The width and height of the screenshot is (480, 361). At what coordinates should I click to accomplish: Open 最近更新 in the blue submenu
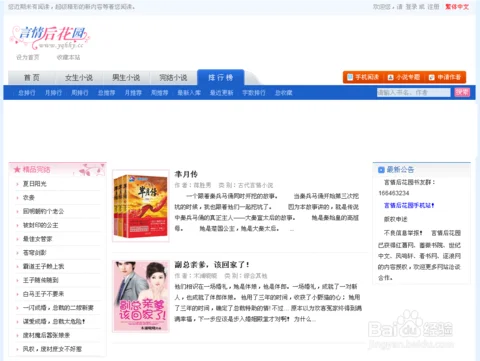[x=221, y=93]
